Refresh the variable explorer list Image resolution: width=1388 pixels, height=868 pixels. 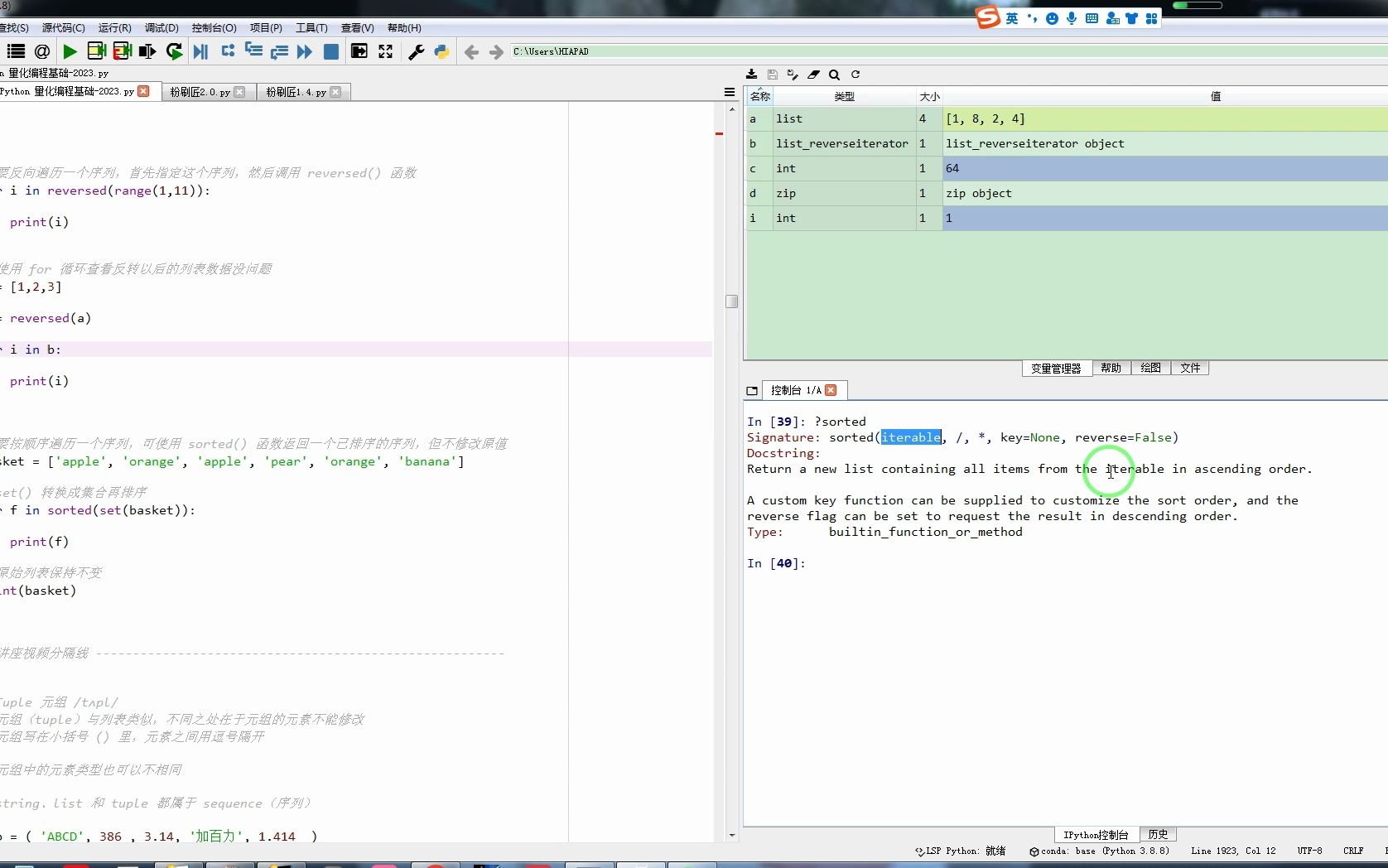tap(855, 75)
